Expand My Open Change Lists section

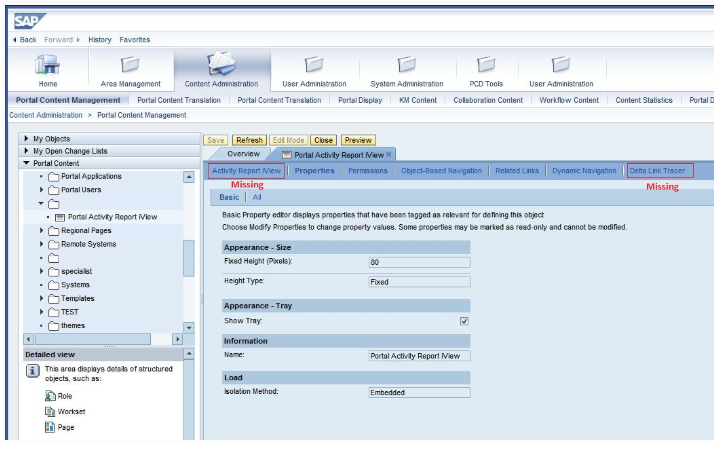click(26, 151)
